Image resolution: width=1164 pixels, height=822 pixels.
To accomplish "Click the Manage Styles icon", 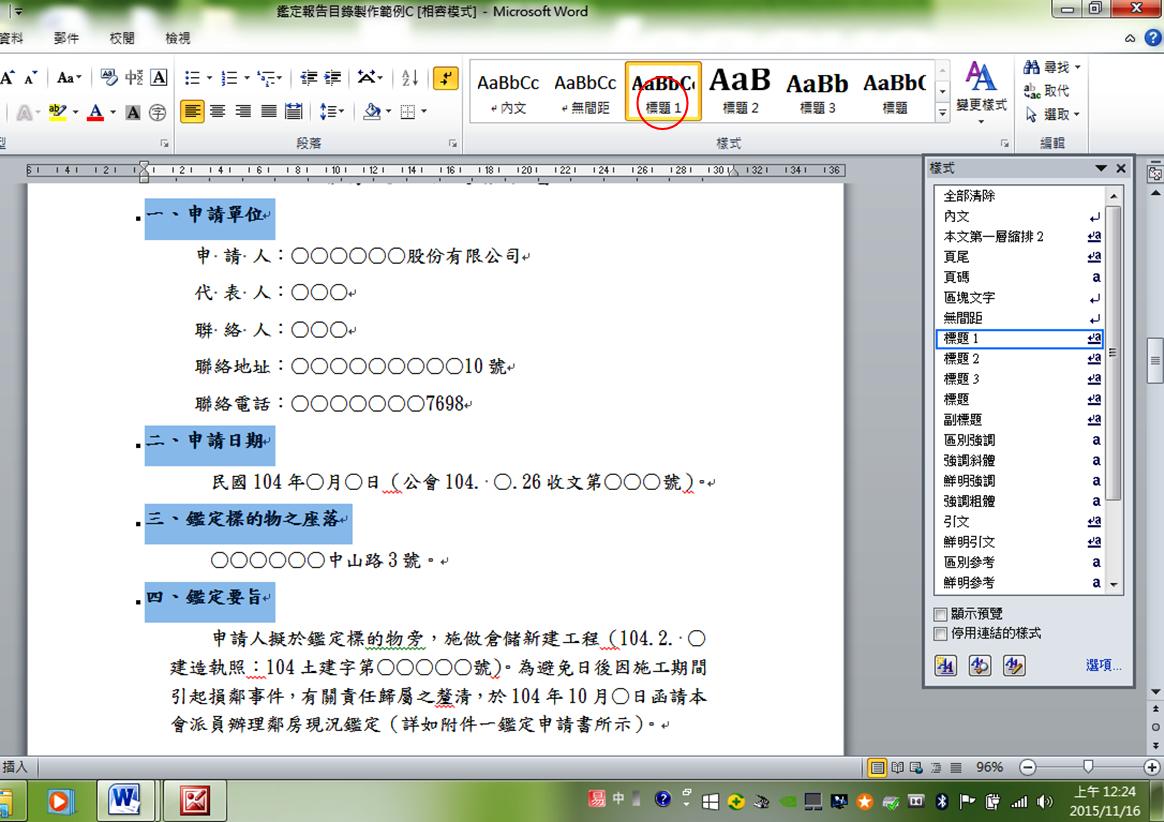I will [1014, 666].
